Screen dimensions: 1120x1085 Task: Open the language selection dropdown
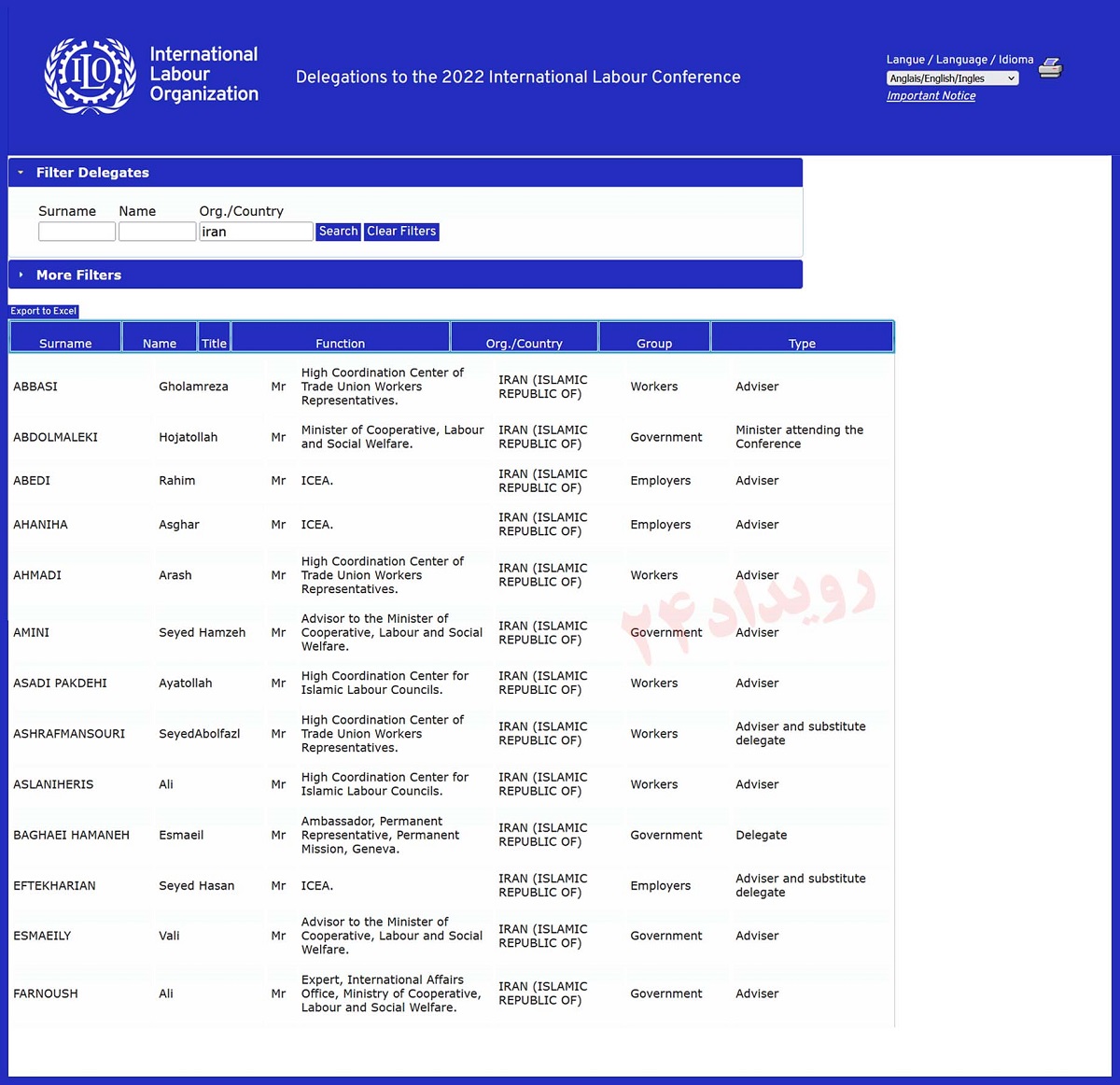pos(952,78)
